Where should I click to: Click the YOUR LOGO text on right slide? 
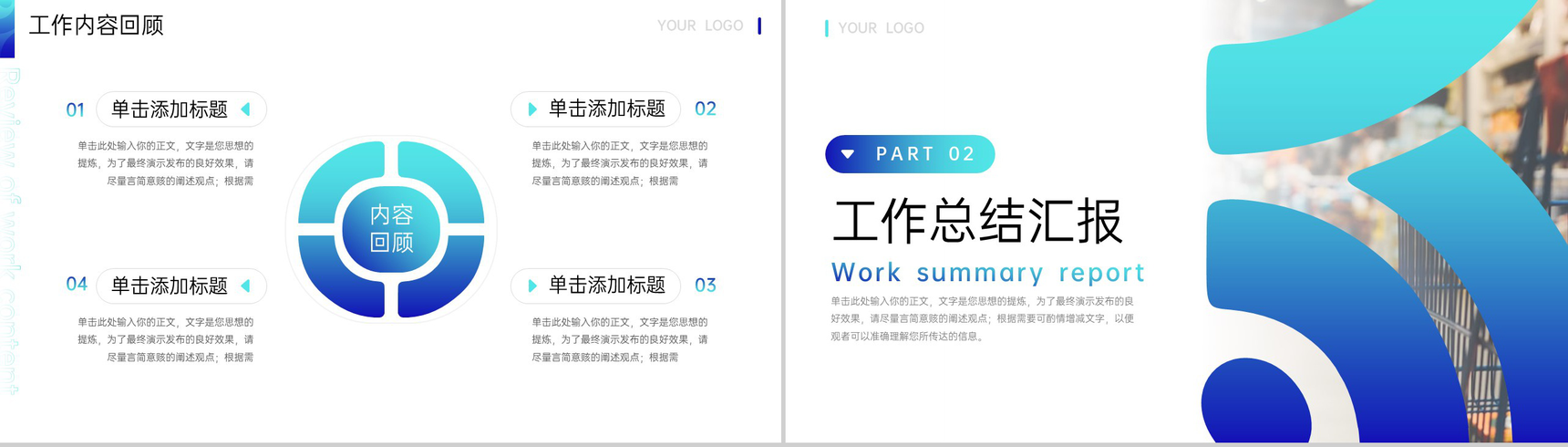(x=882, y=28)
